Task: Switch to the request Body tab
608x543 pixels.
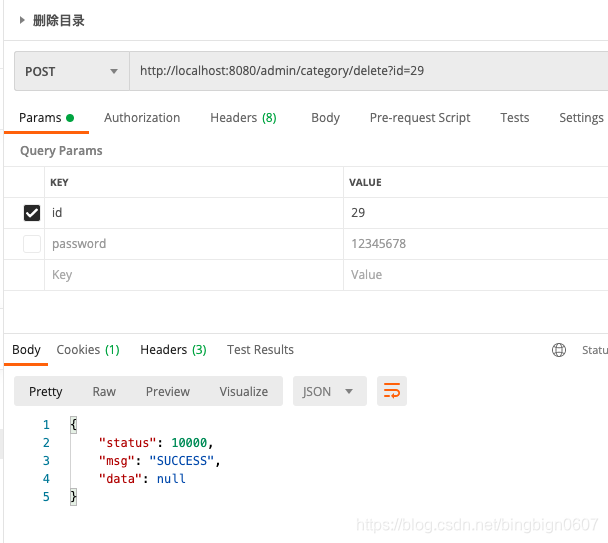Action: point(325,118)
